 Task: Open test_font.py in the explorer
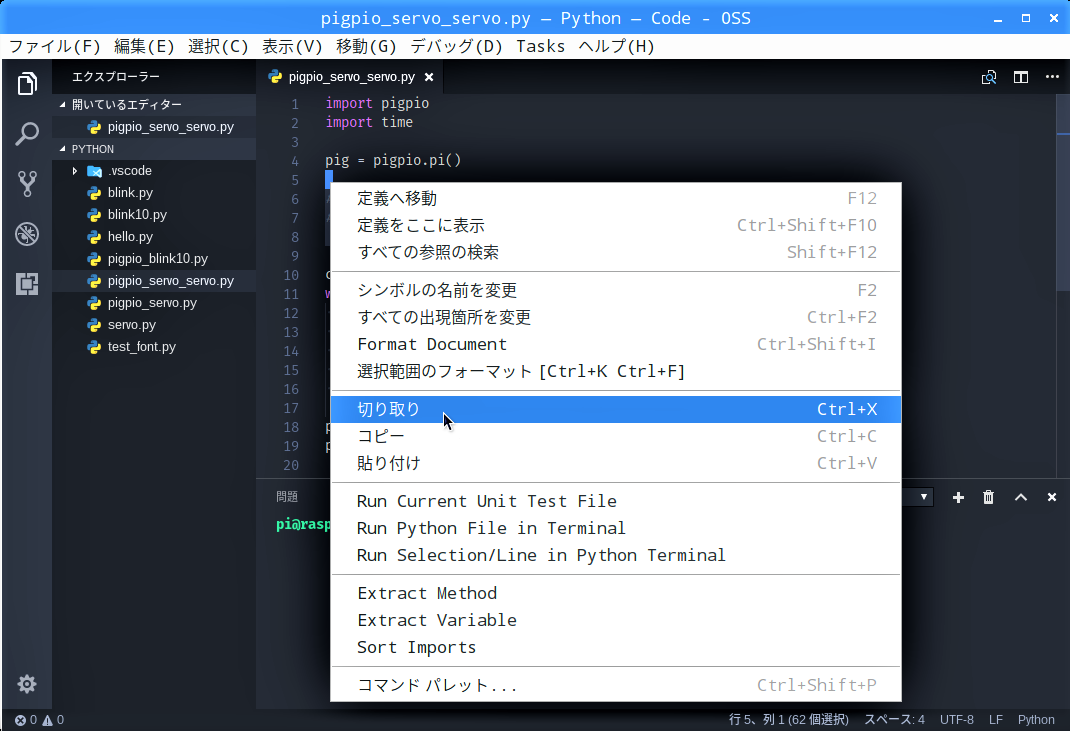154,347
